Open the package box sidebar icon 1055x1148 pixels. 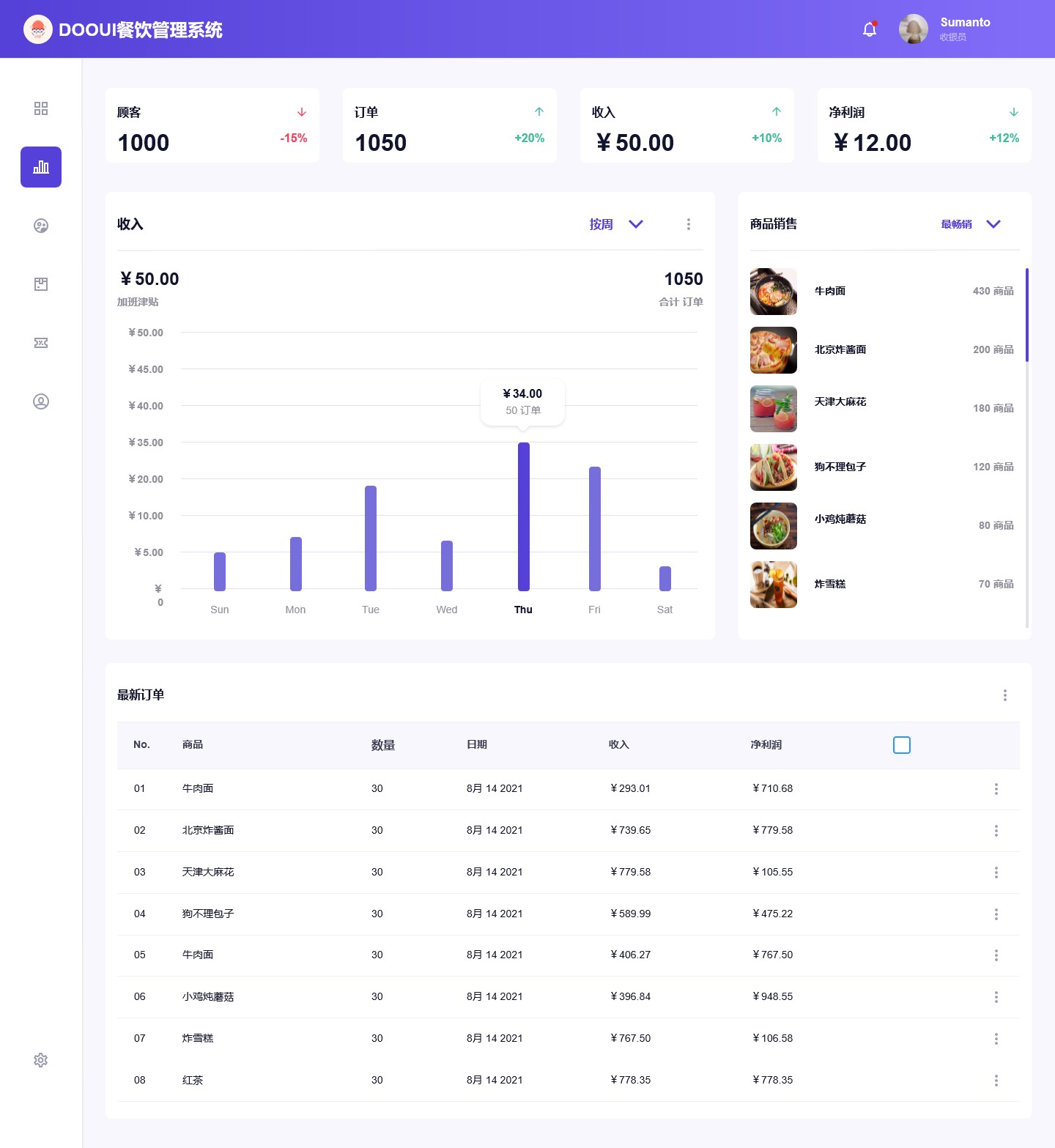[x=41, y=284]
